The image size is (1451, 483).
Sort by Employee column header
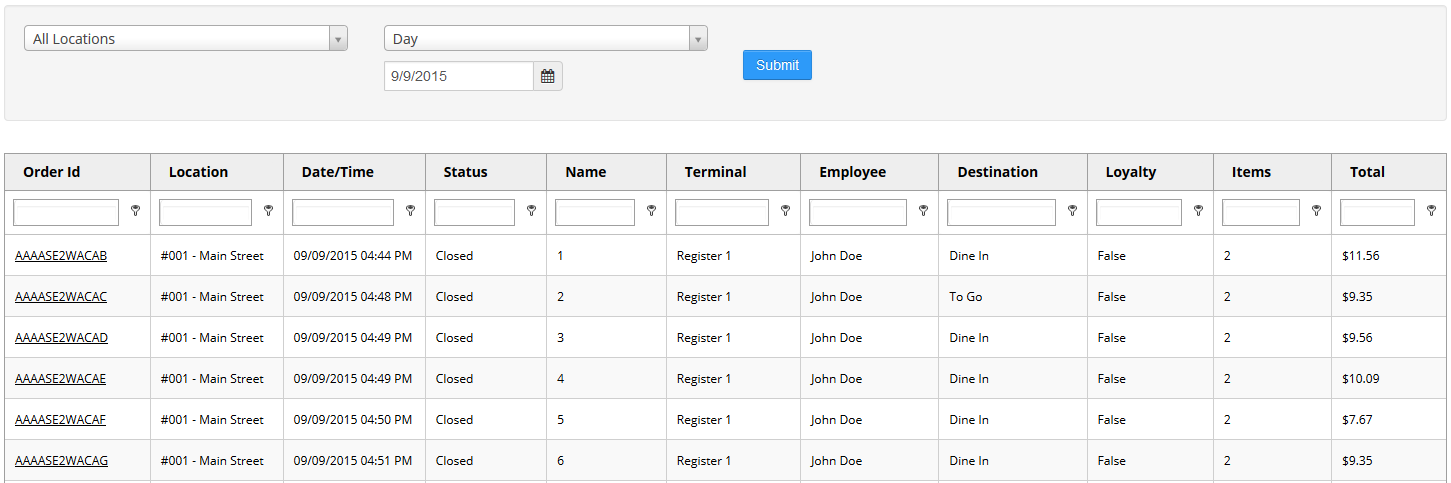click(870, 172)
